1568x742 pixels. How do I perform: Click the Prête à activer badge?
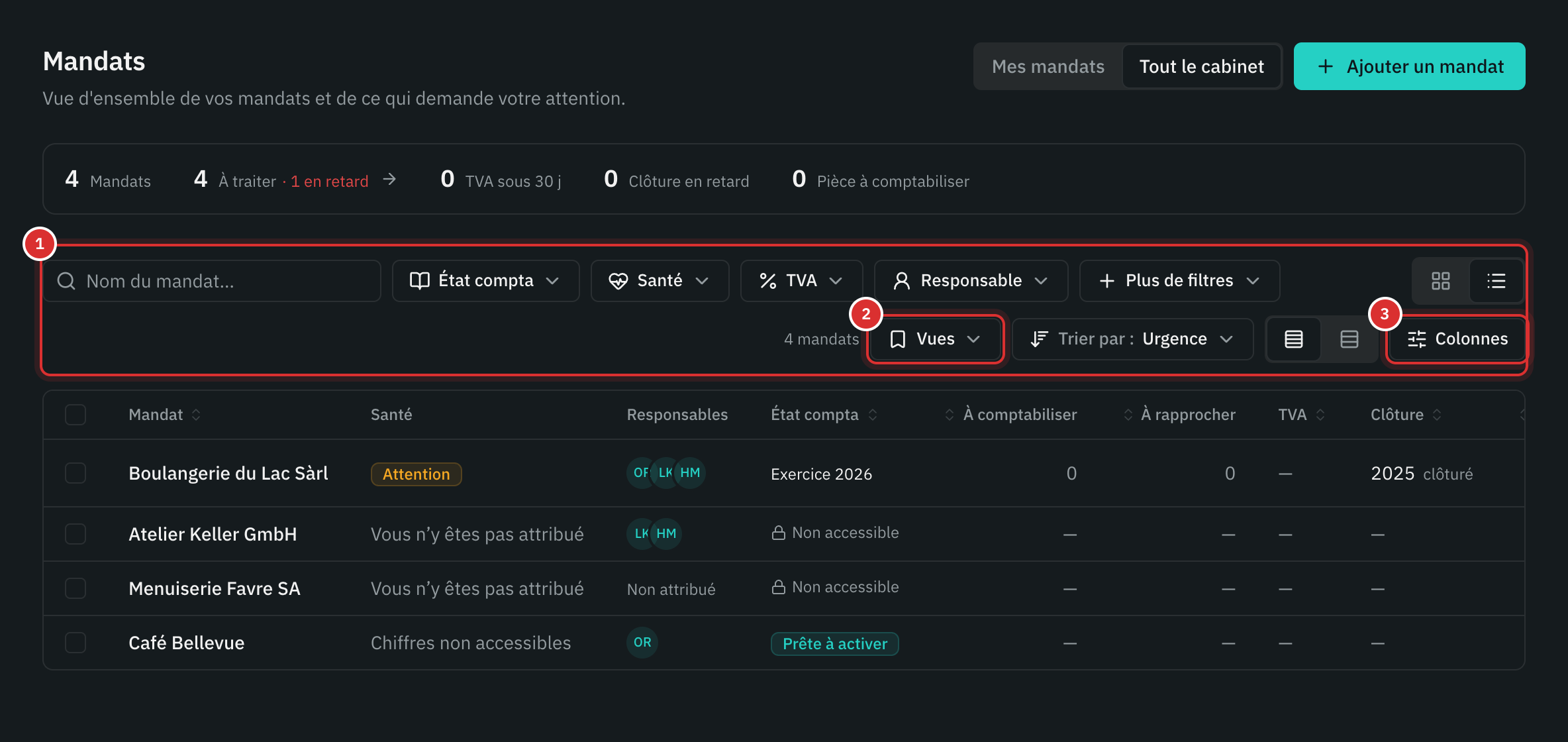point(834,644)
